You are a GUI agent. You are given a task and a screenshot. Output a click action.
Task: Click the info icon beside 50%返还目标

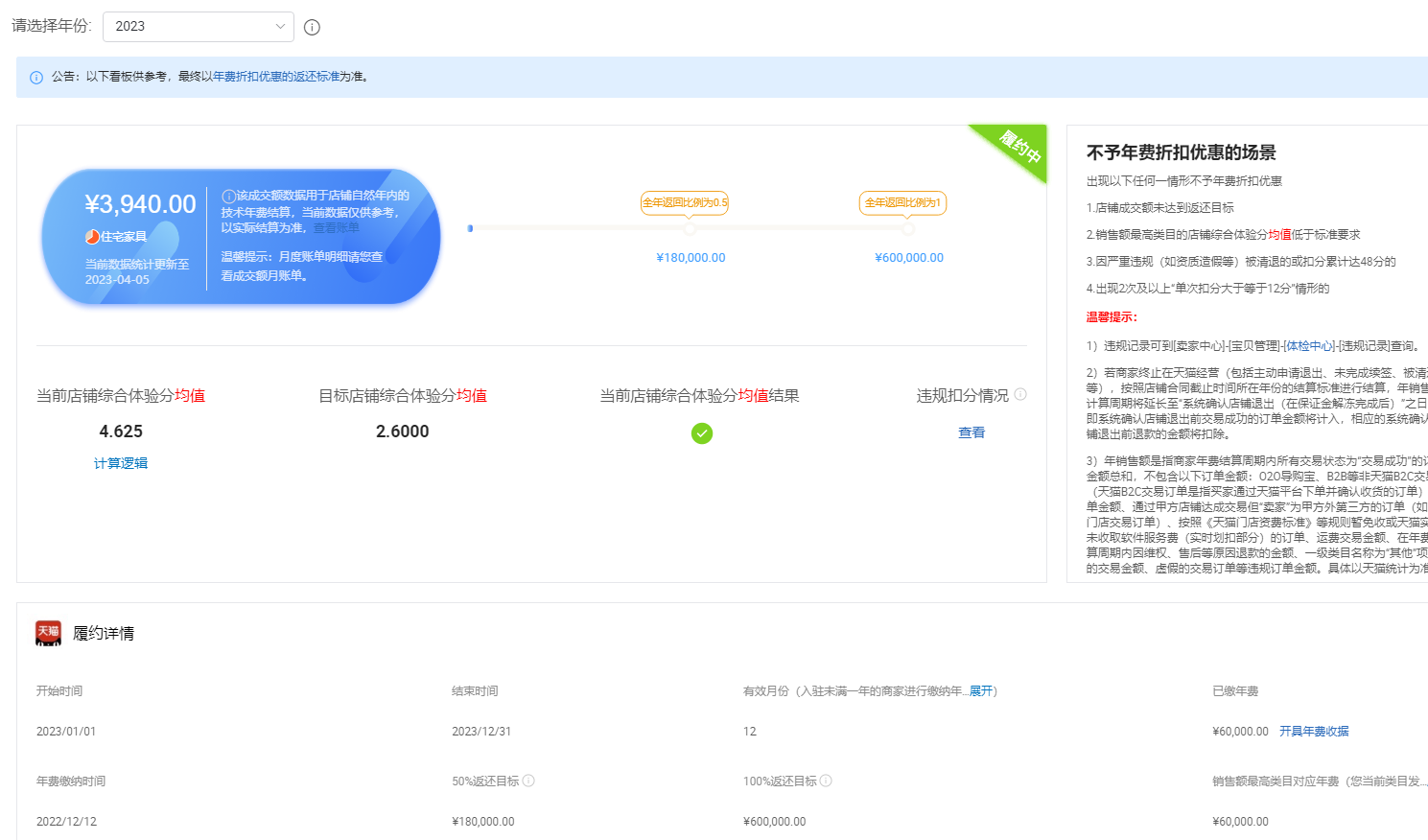(528, 781)
